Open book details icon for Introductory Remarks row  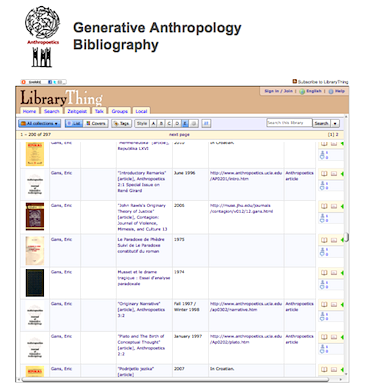(324, 174)
